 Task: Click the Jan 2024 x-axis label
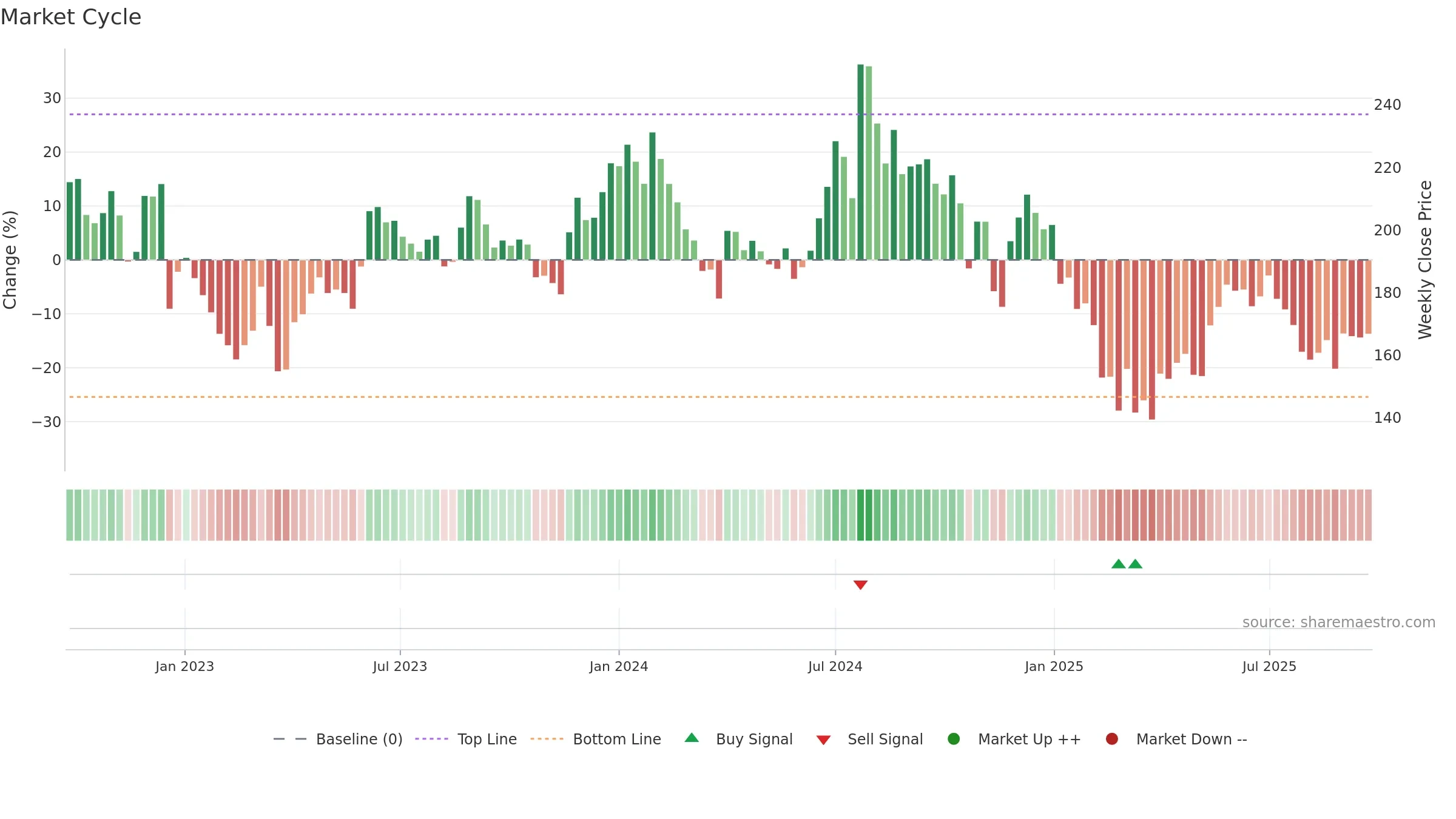point(619,666)
